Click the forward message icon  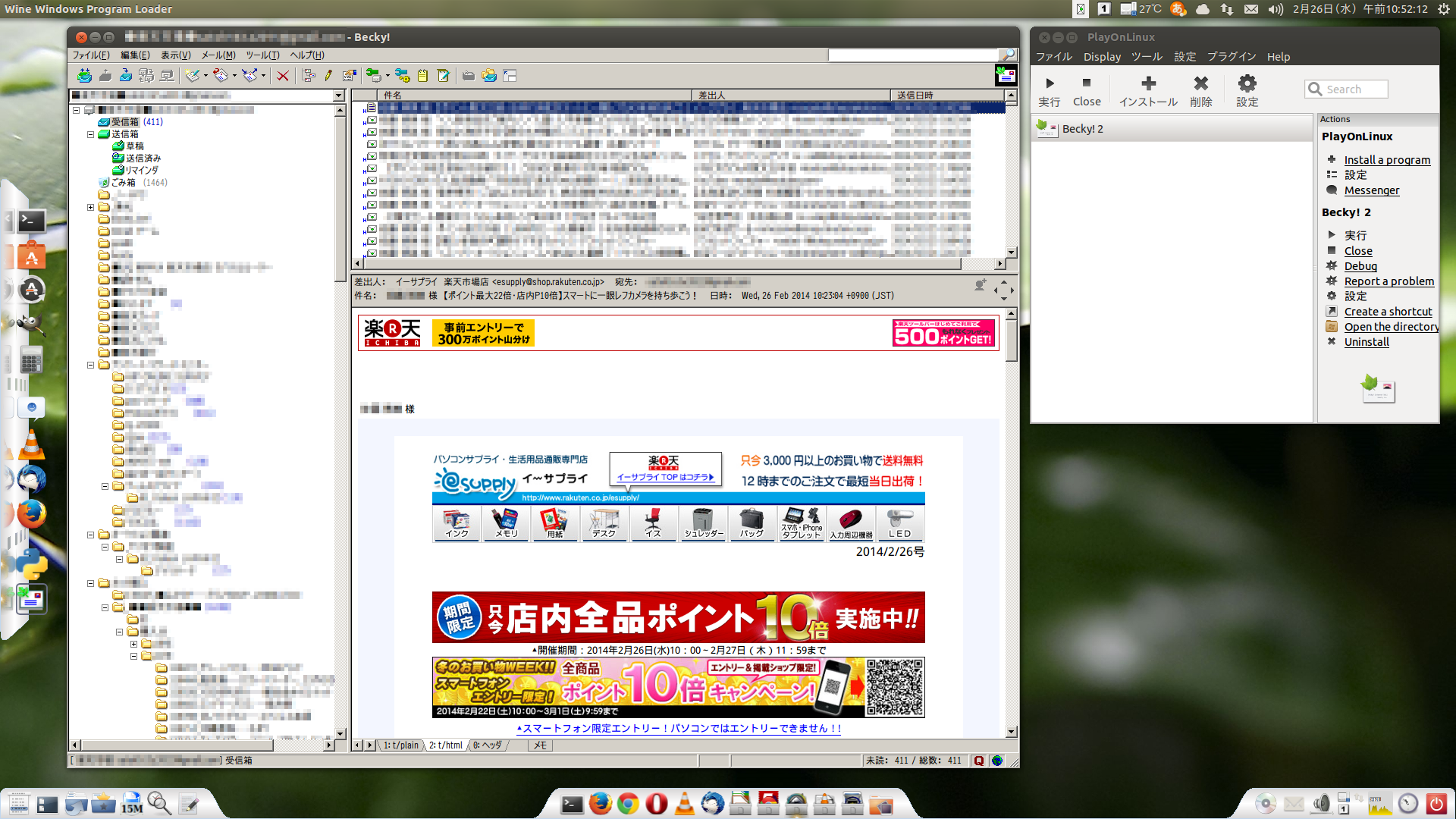[249, 75]
